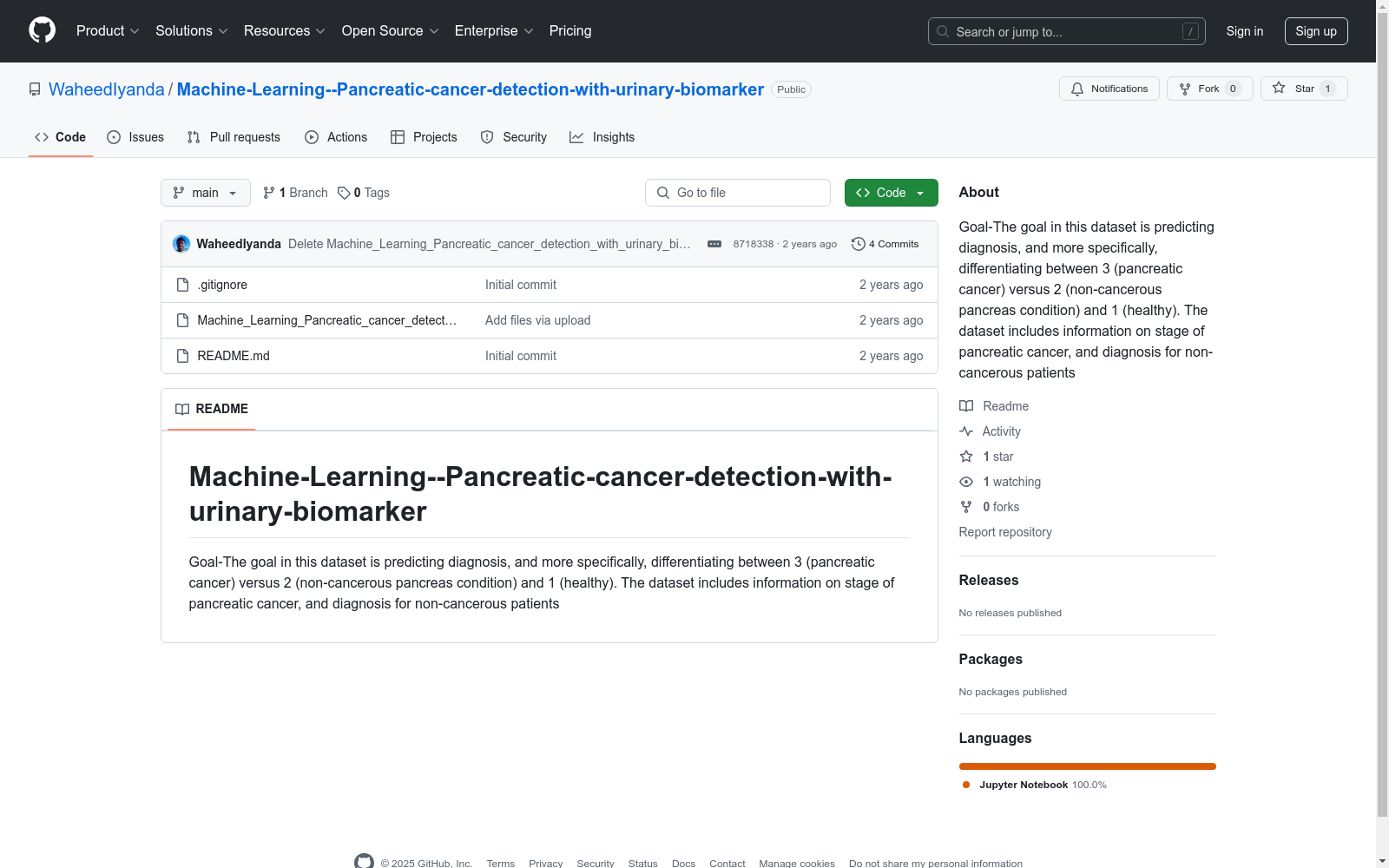Click the magnifier icon in Go to file
Screen dimensions: 1389x868
[663, 193]
